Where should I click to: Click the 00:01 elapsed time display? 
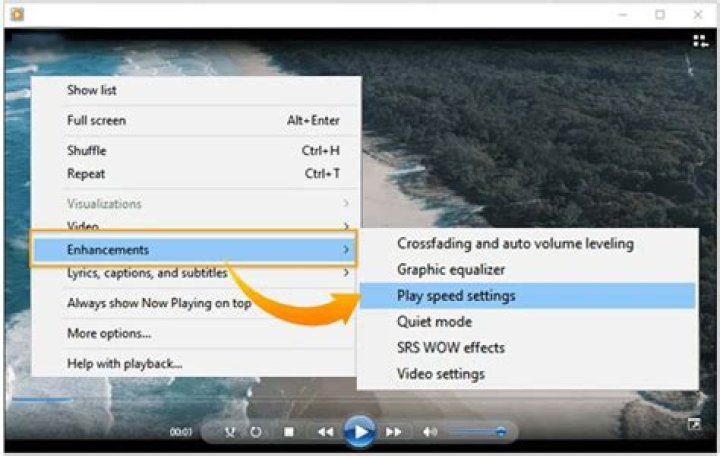180,432
